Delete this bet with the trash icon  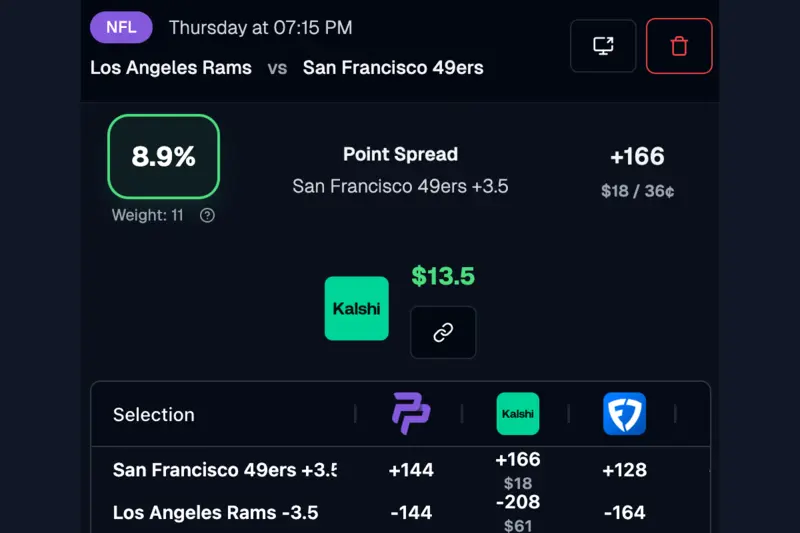[679, 46]
